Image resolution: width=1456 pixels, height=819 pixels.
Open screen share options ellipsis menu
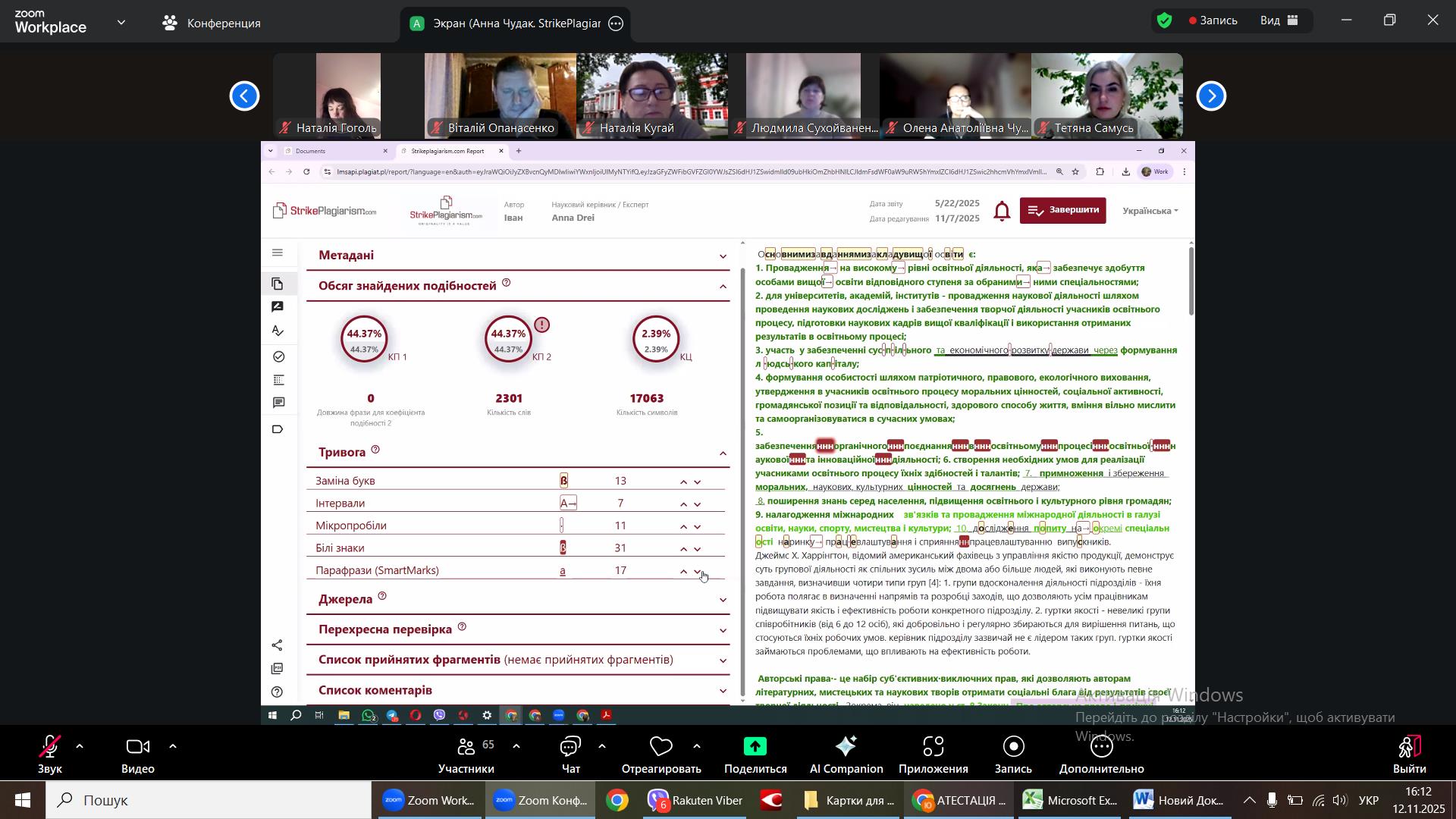[x=616, y=24]
